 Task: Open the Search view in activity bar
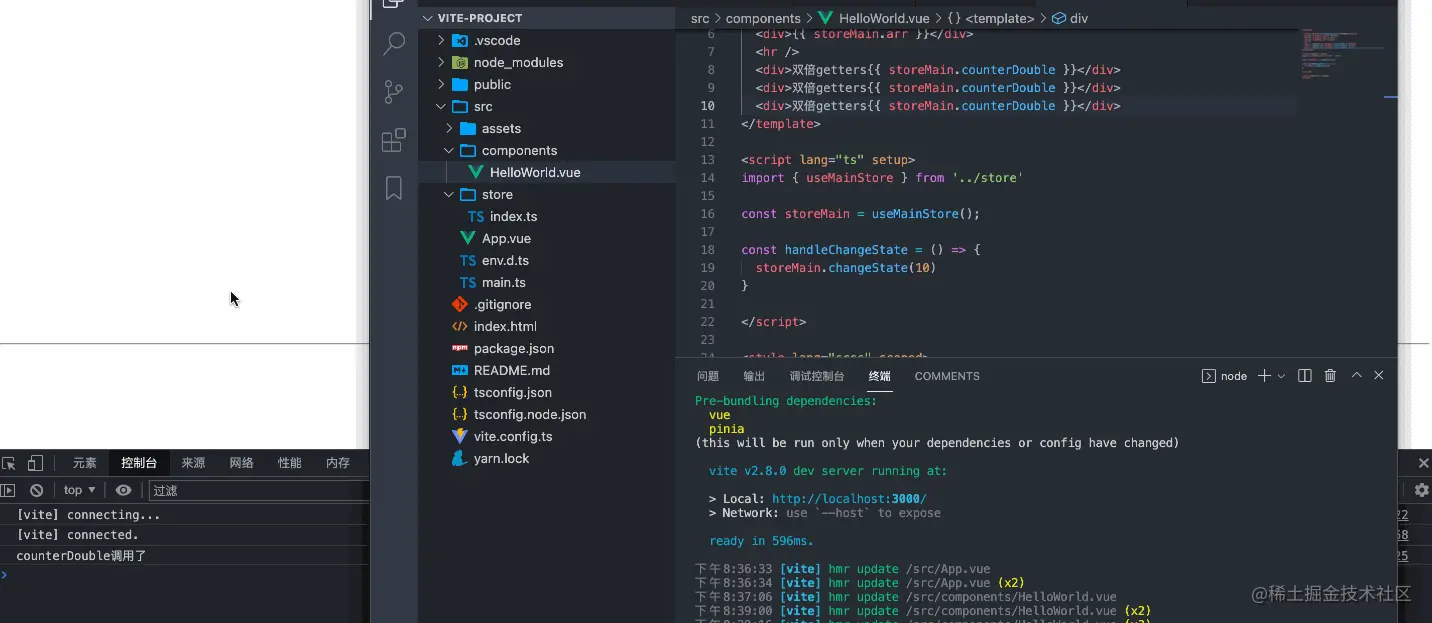coord(394,43)
